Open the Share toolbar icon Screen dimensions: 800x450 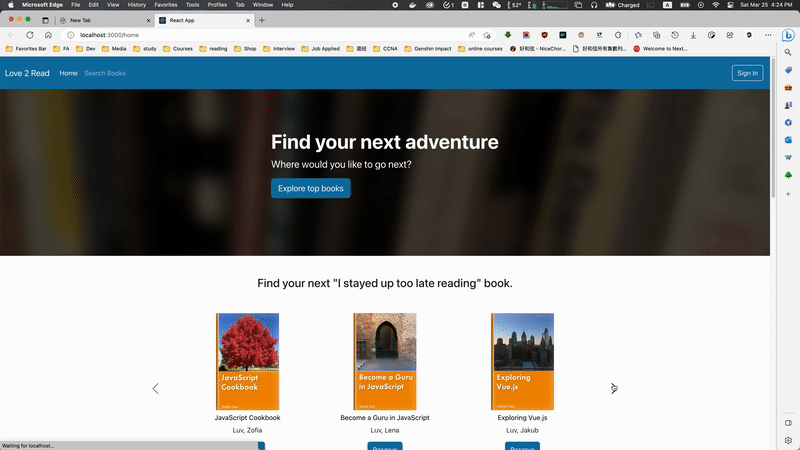tap(730, 35)
